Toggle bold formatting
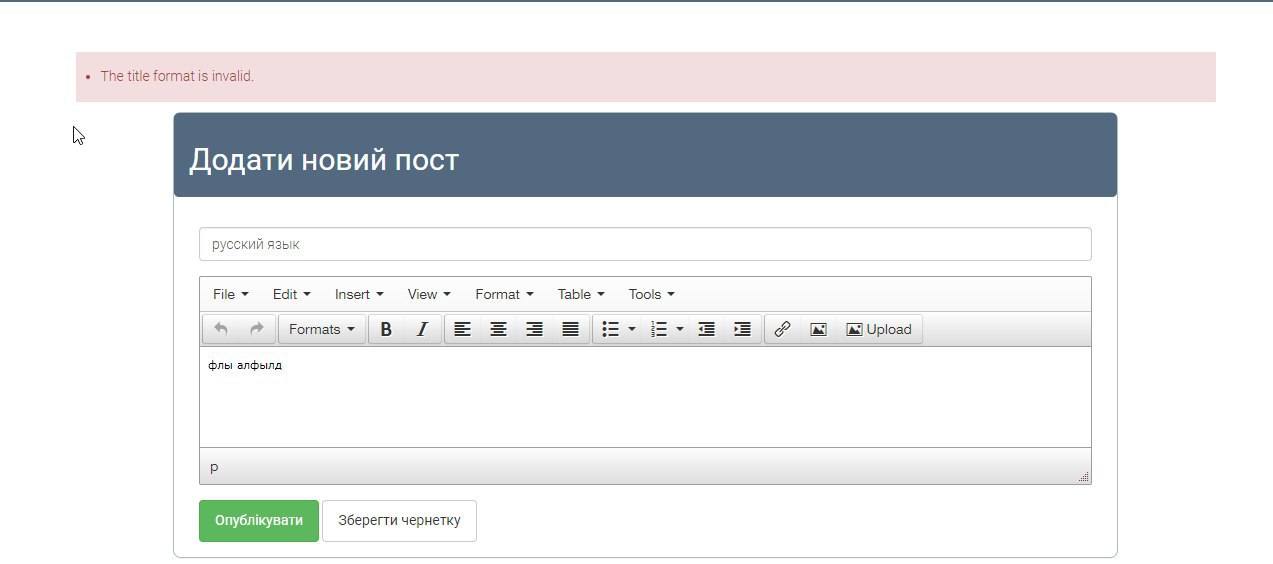Screen dimensions: 1273x564 click(x=386, y=329)
